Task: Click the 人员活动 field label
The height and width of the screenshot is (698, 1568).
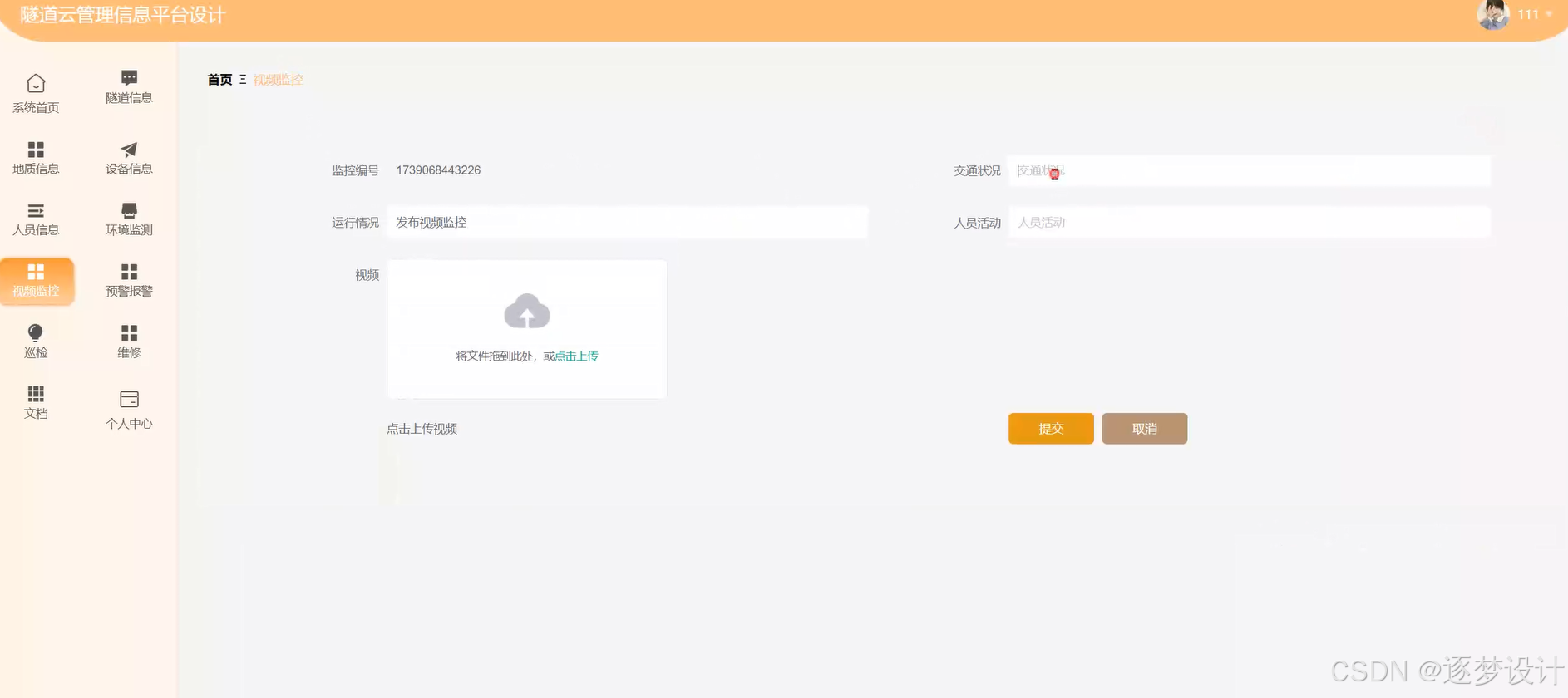Action: click(x=977, y=223)
